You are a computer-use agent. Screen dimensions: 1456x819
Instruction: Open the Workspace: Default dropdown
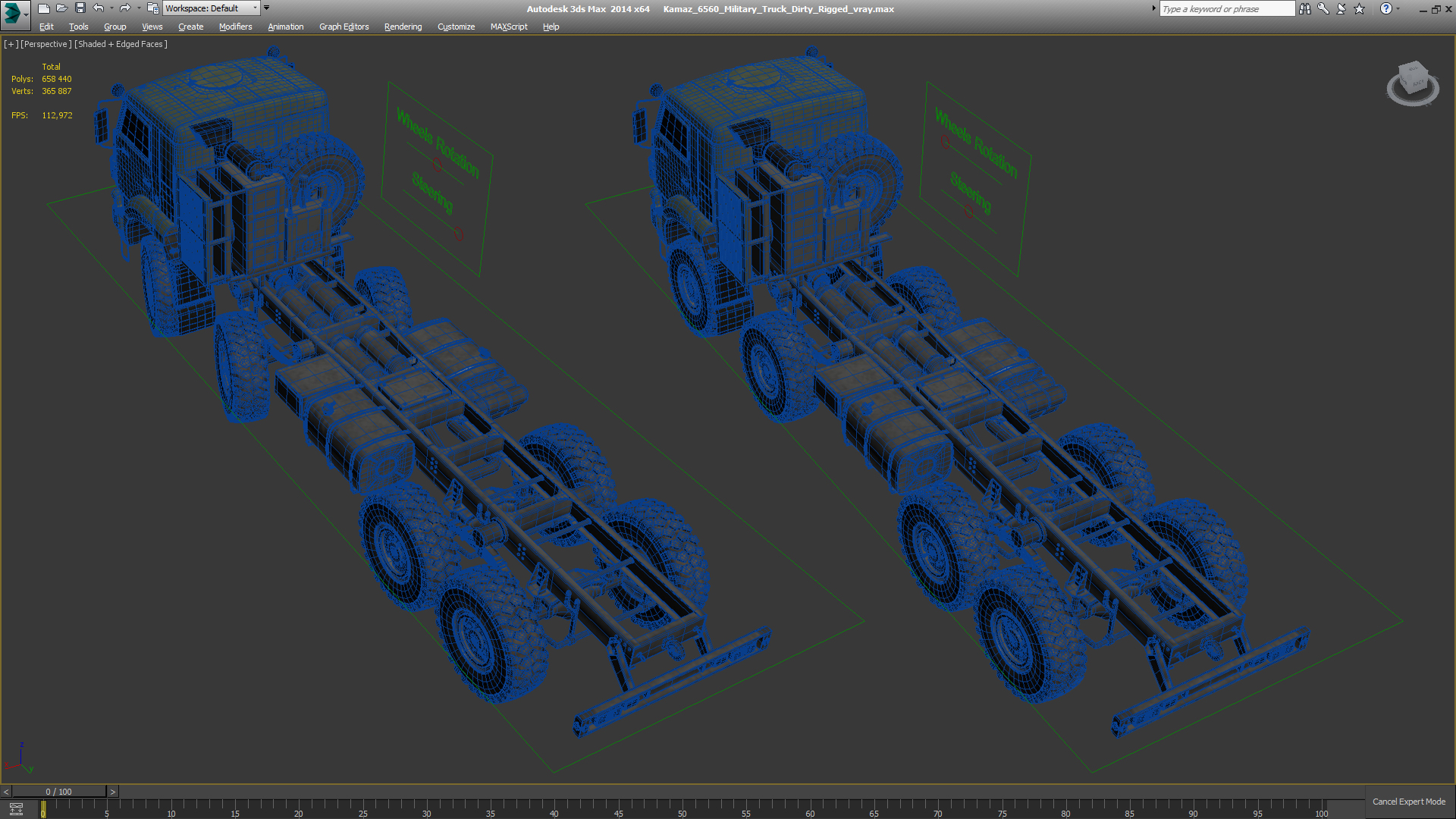coord(212,8)
